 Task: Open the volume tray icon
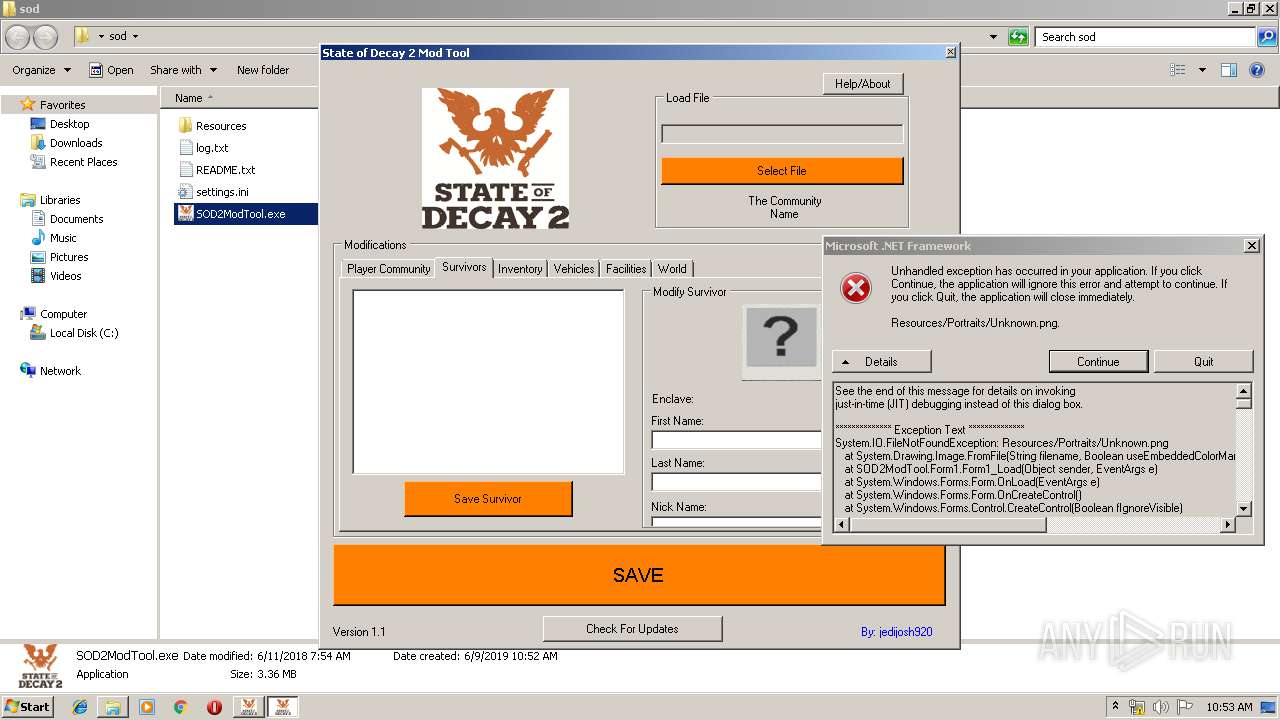(1162, 707)
